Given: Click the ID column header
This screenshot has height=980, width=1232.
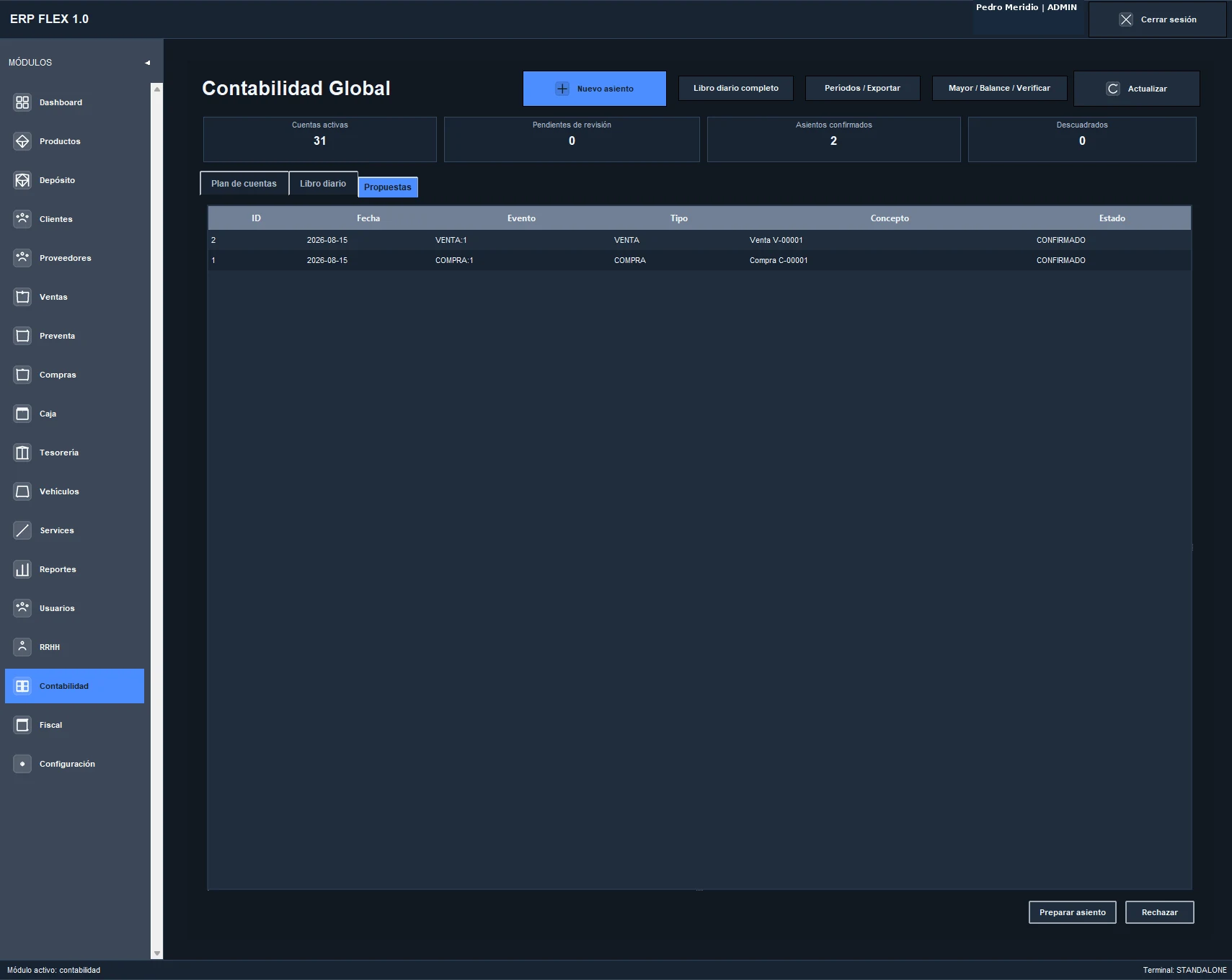Looking at the screenshot, I should (256, 218).
